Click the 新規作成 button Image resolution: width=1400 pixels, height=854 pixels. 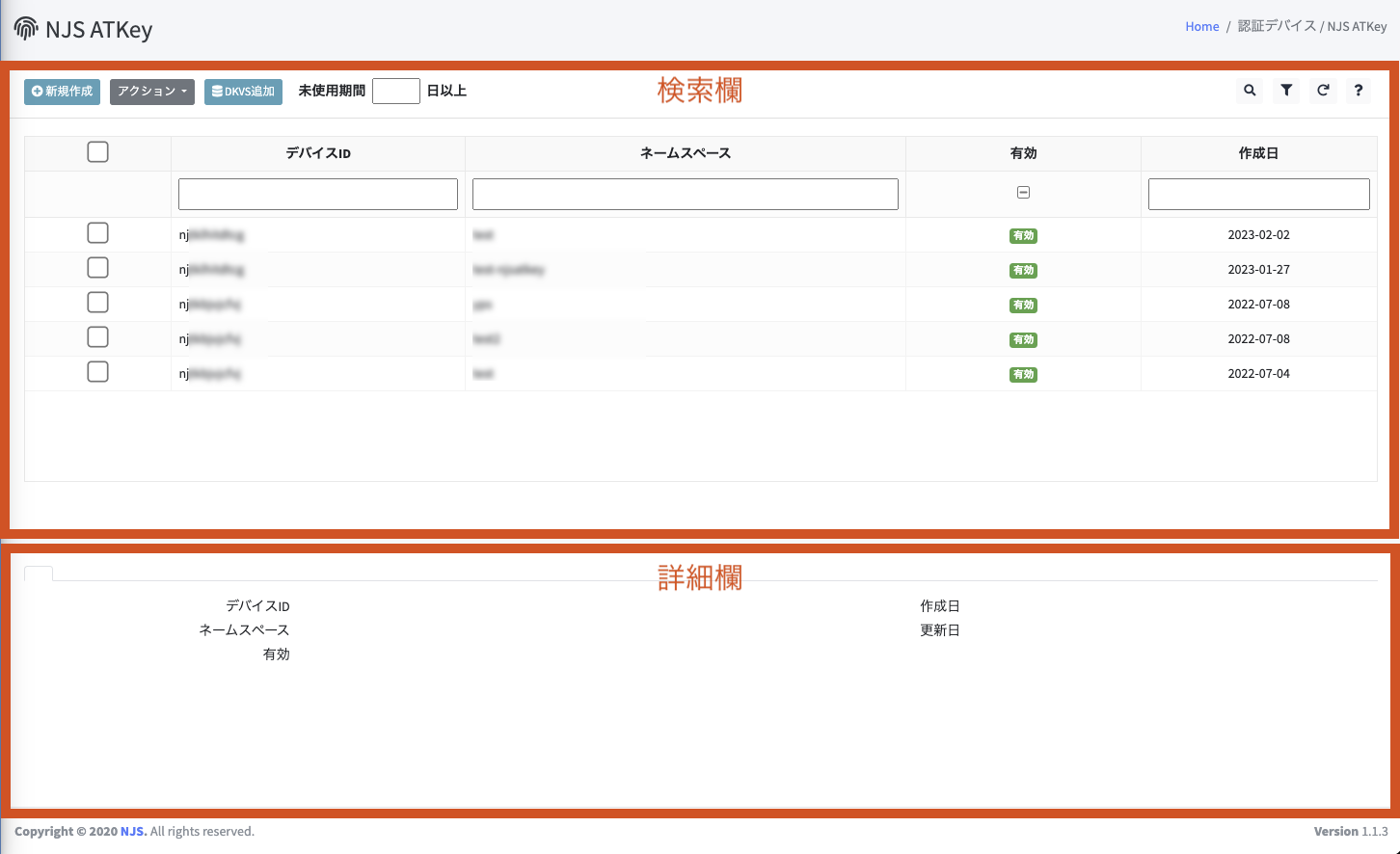pos(62,92)
